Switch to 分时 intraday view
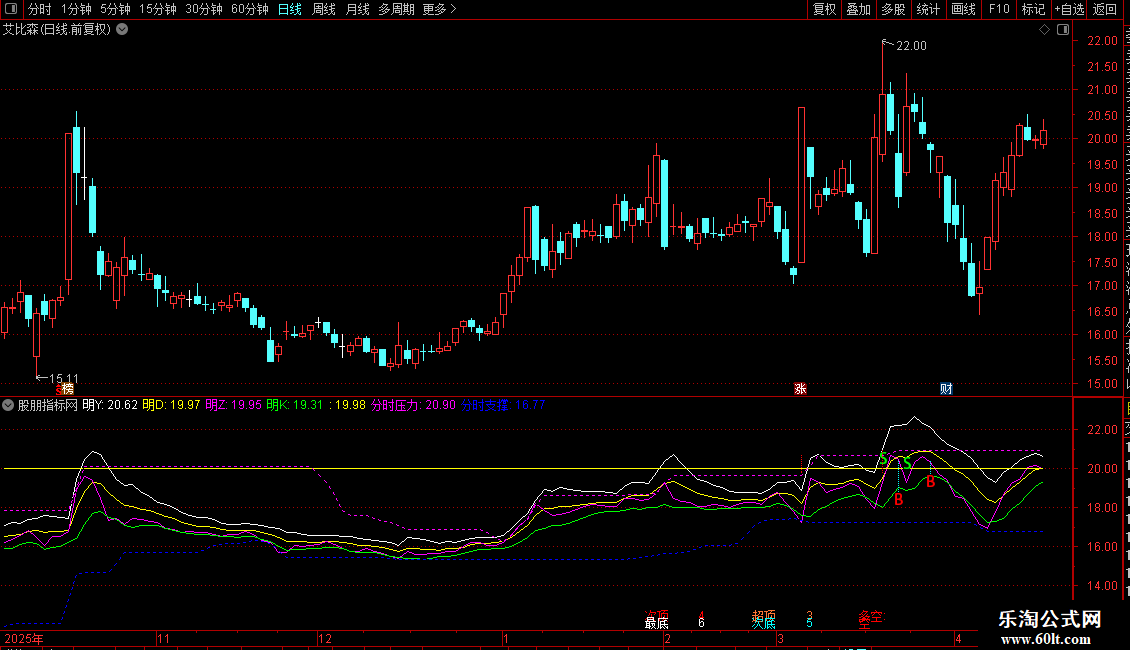 [x=40, y=9]
